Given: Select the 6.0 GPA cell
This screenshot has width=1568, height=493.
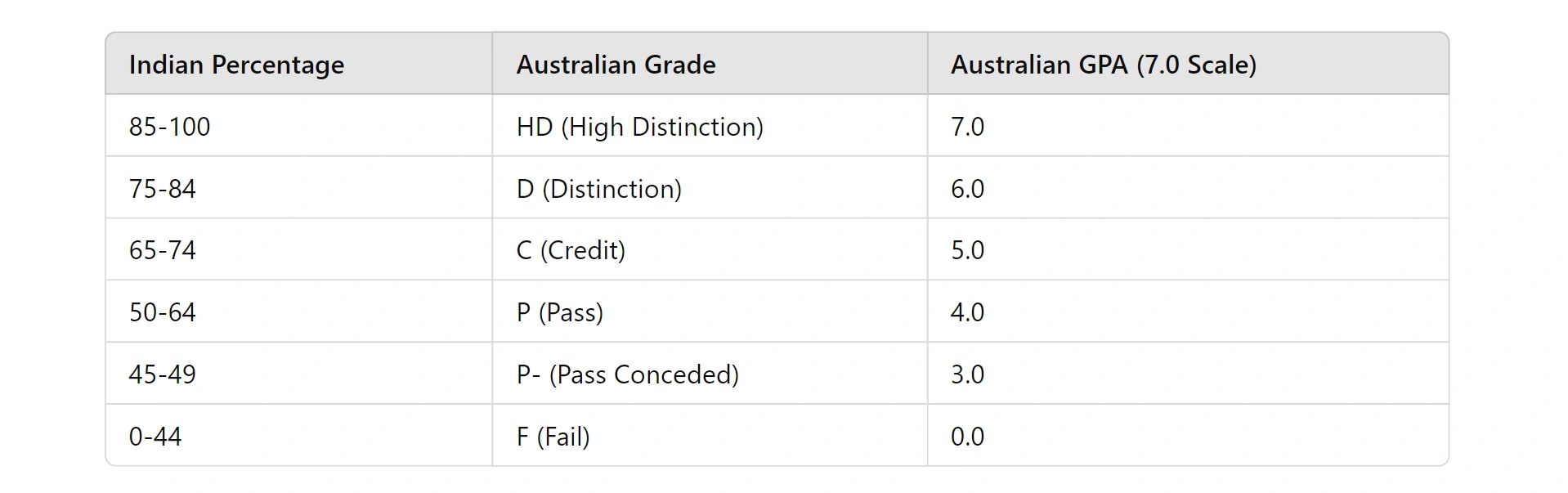Looking at the screenshot, I should pos(967,189).
